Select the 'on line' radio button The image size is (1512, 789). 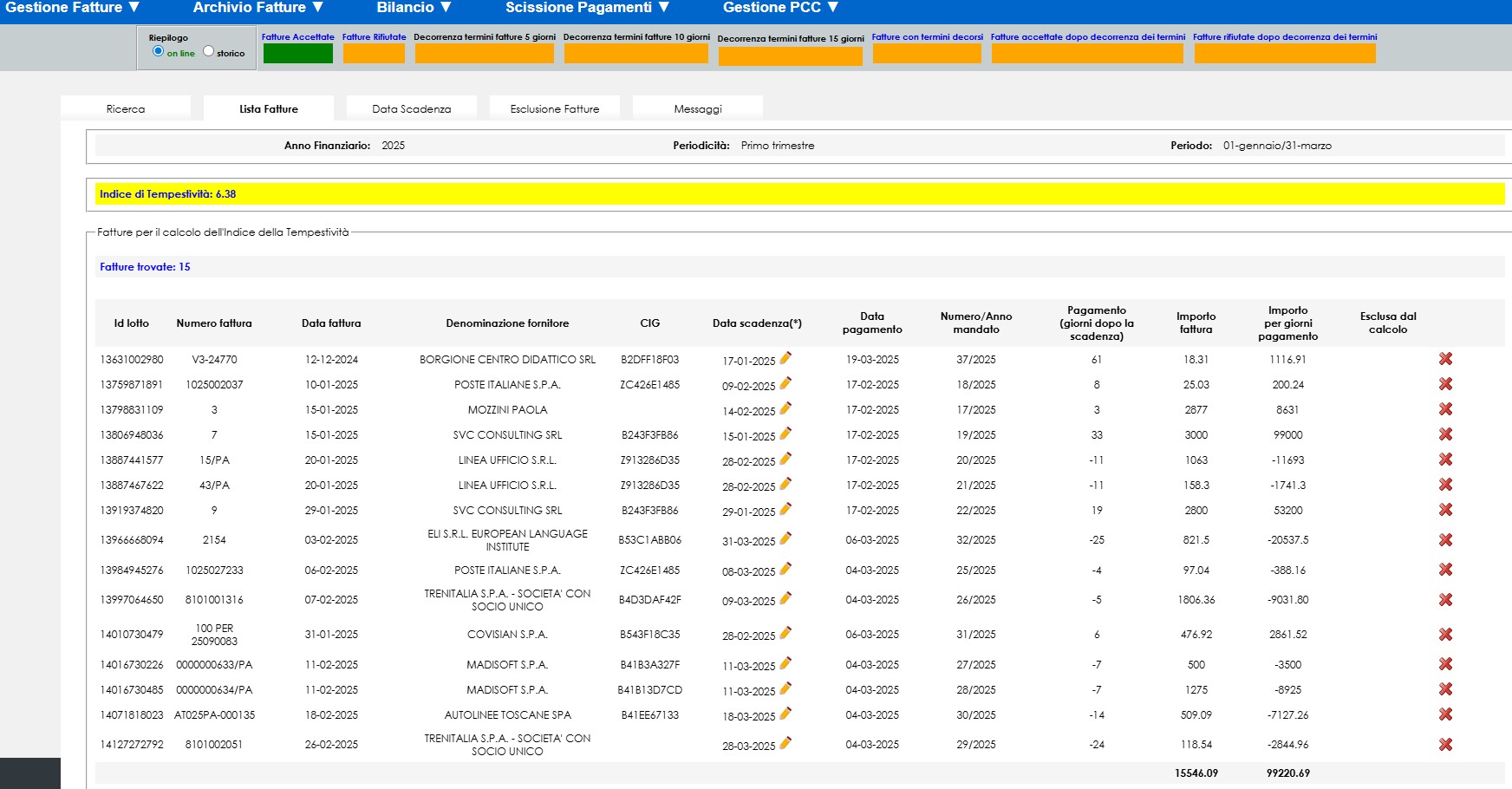158,51
